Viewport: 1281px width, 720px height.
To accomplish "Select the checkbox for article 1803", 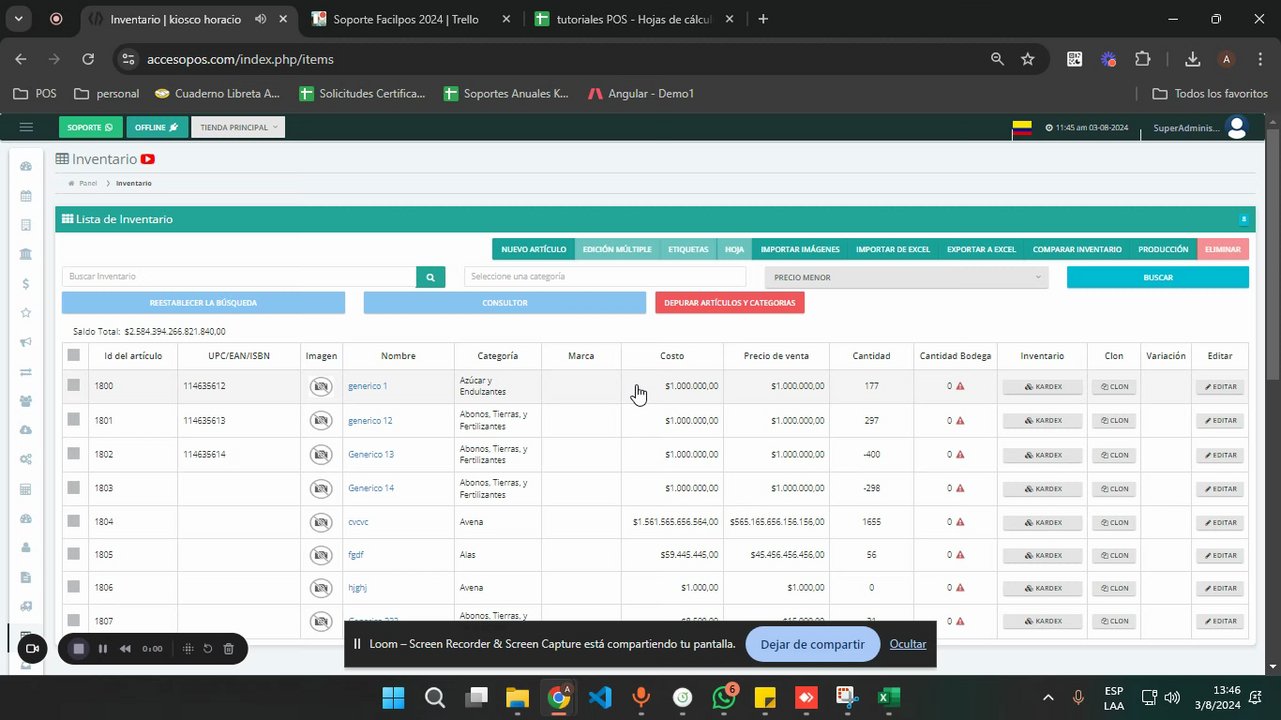I will pyautogui.click(x=73, y=488).
